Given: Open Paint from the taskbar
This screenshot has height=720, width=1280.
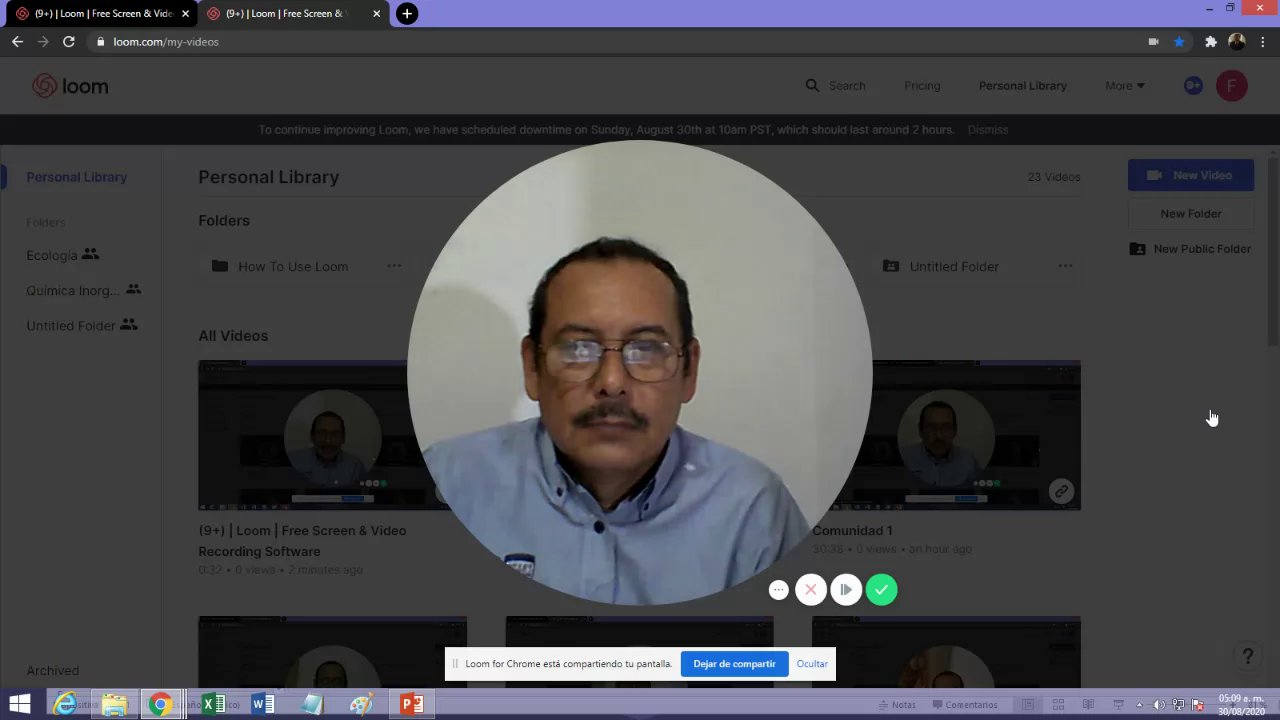Looking at the screenshot, I should 362,705.
